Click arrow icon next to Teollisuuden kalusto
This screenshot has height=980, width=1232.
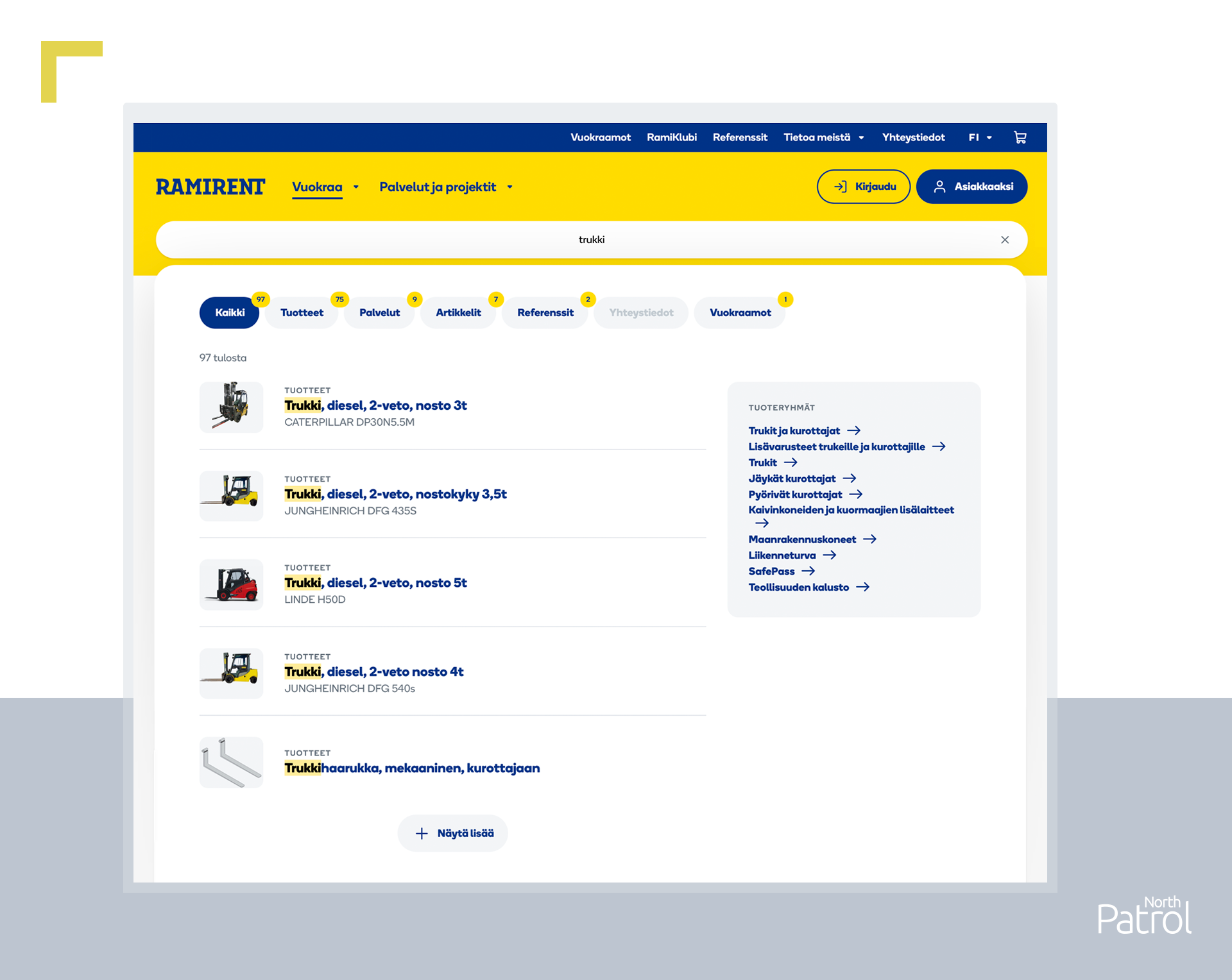(863, 587)
